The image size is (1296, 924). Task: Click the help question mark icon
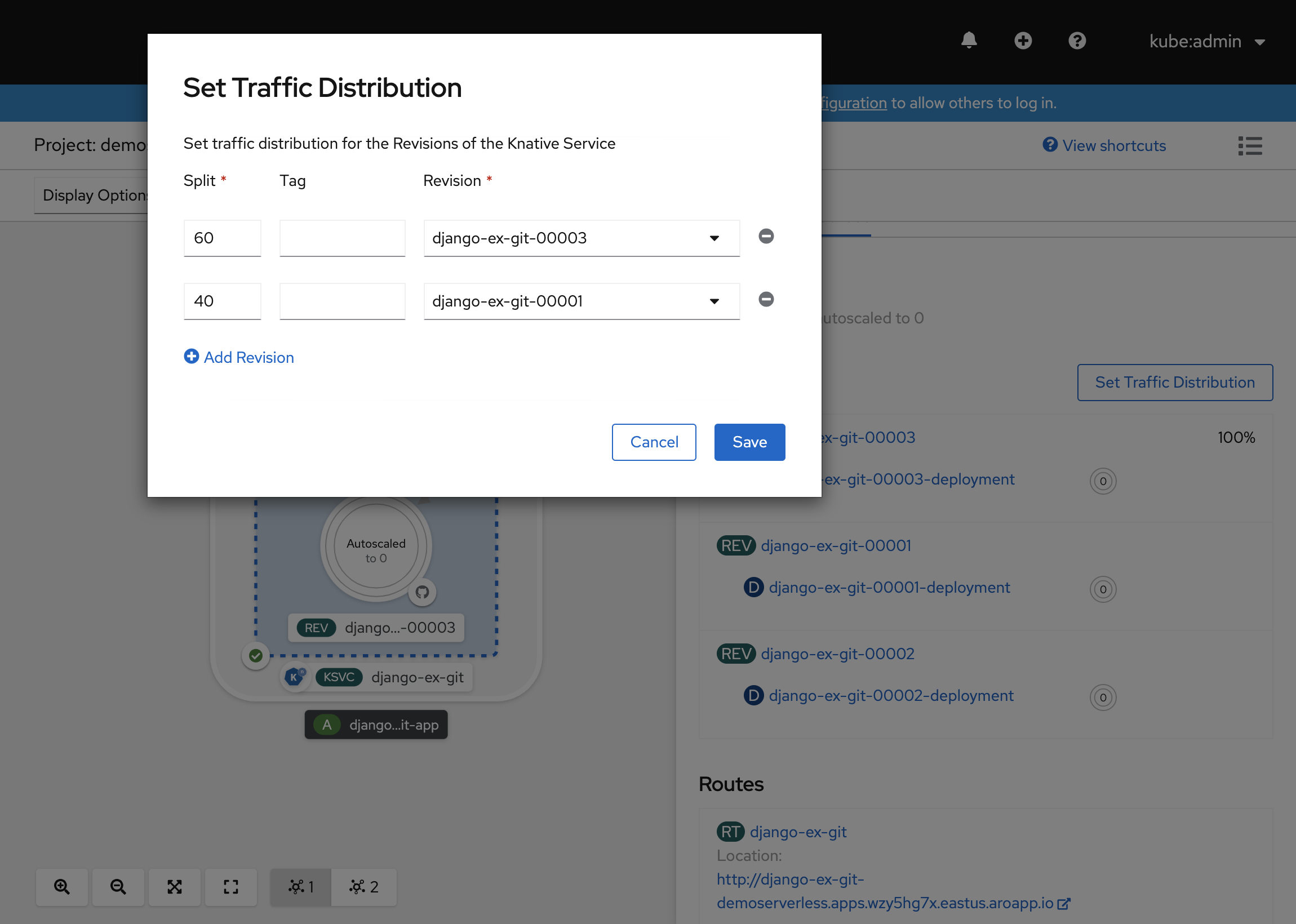(1077, 41)
